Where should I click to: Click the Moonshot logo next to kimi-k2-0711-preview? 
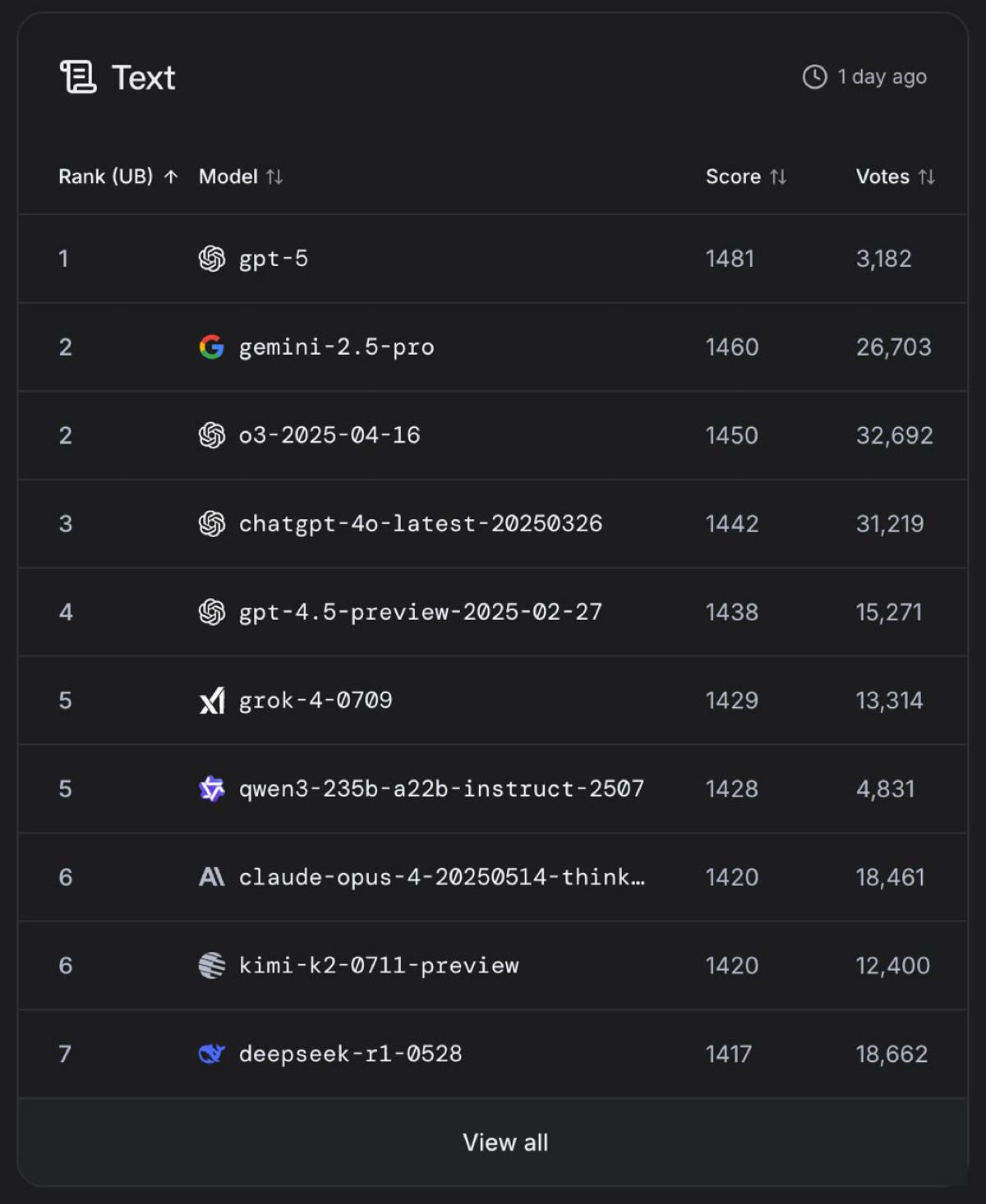(x=212, y=966)
